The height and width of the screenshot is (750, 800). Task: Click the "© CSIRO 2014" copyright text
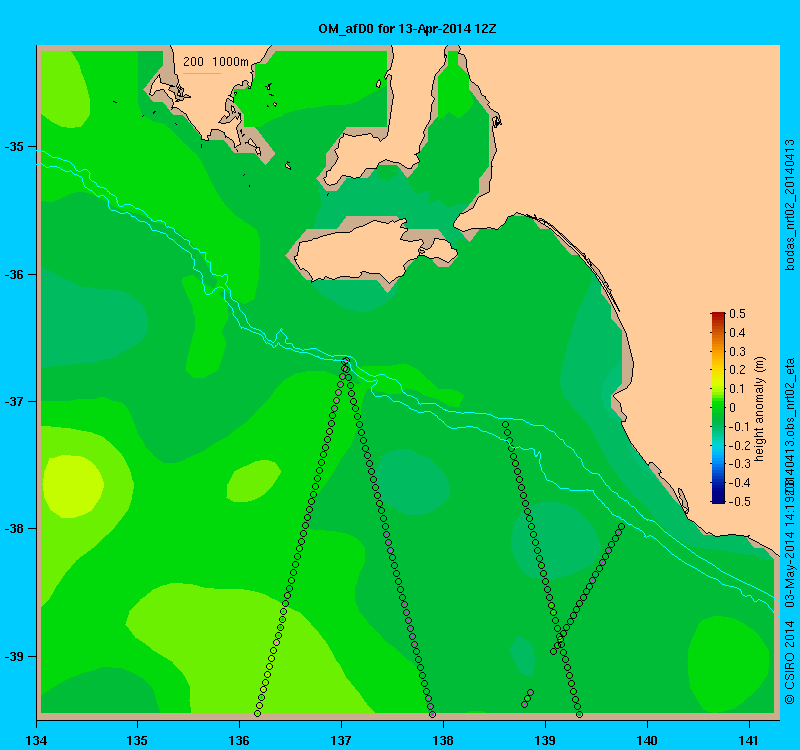(x=789, y=662)
